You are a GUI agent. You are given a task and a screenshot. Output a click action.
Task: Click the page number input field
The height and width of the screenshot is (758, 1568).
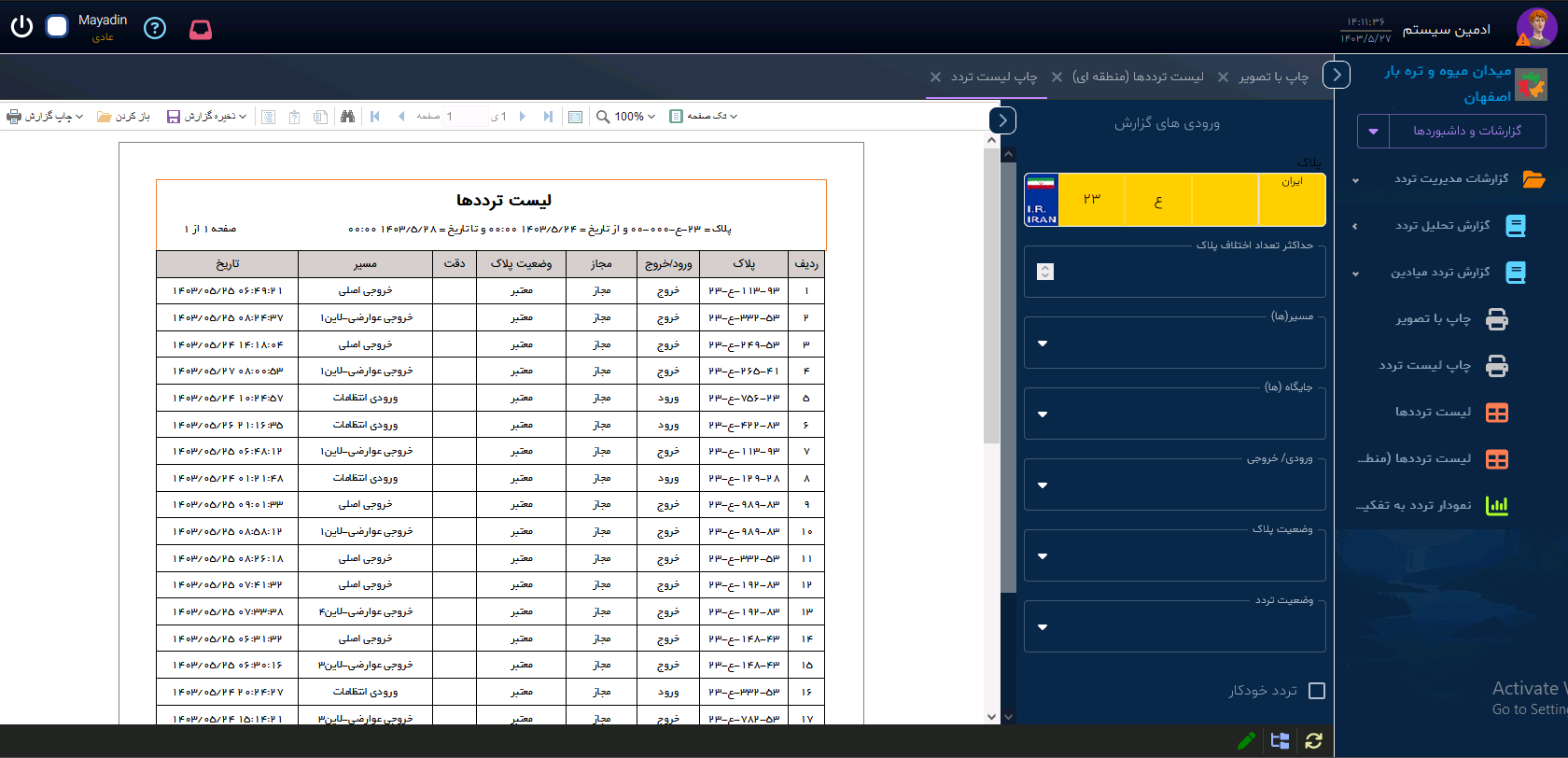[x=465, y=117]
